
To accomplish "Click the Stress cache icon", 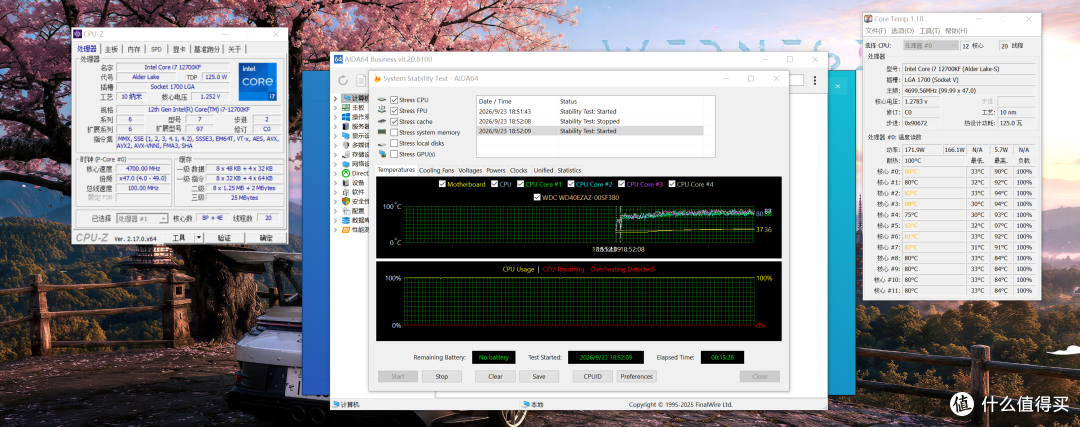I will (x=382, y=121).
